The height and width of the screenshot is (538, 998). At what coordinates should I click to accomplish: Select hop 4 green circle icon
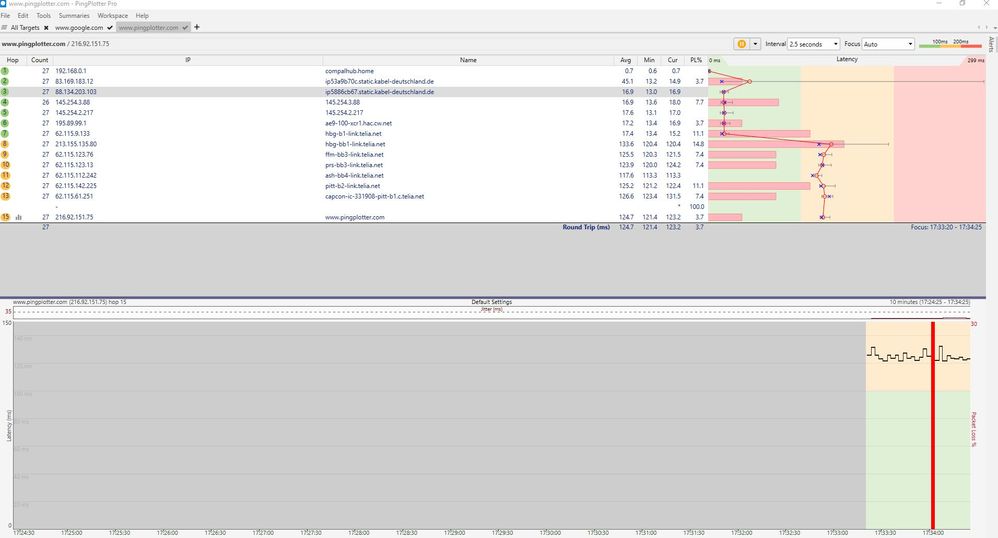click(5, 102)
